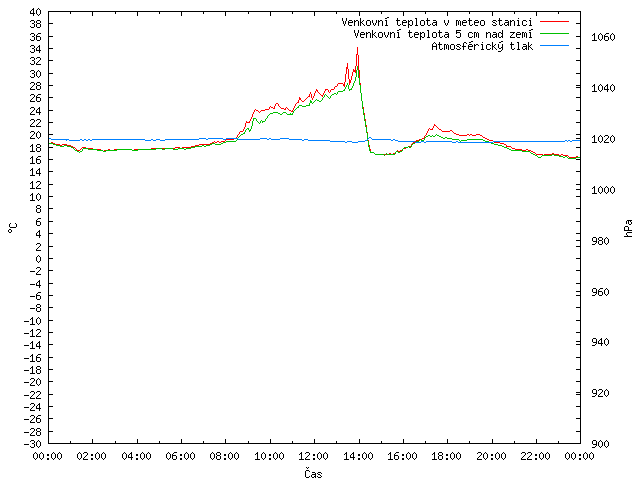Viewport: 640px width, 480px height.
Task: Click the left axis value '34'
Action: coord(36,49)
